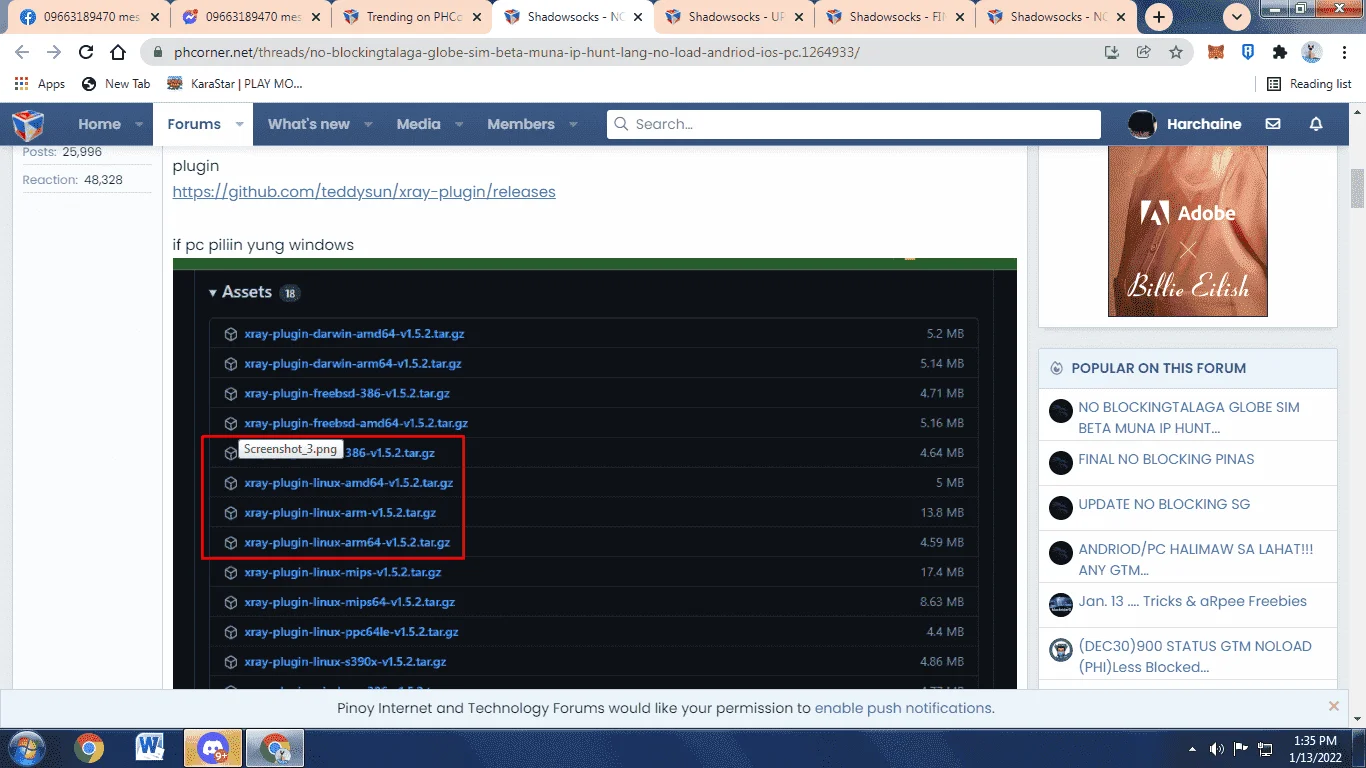Click the search magnifier icon

[x=621, y=124]
